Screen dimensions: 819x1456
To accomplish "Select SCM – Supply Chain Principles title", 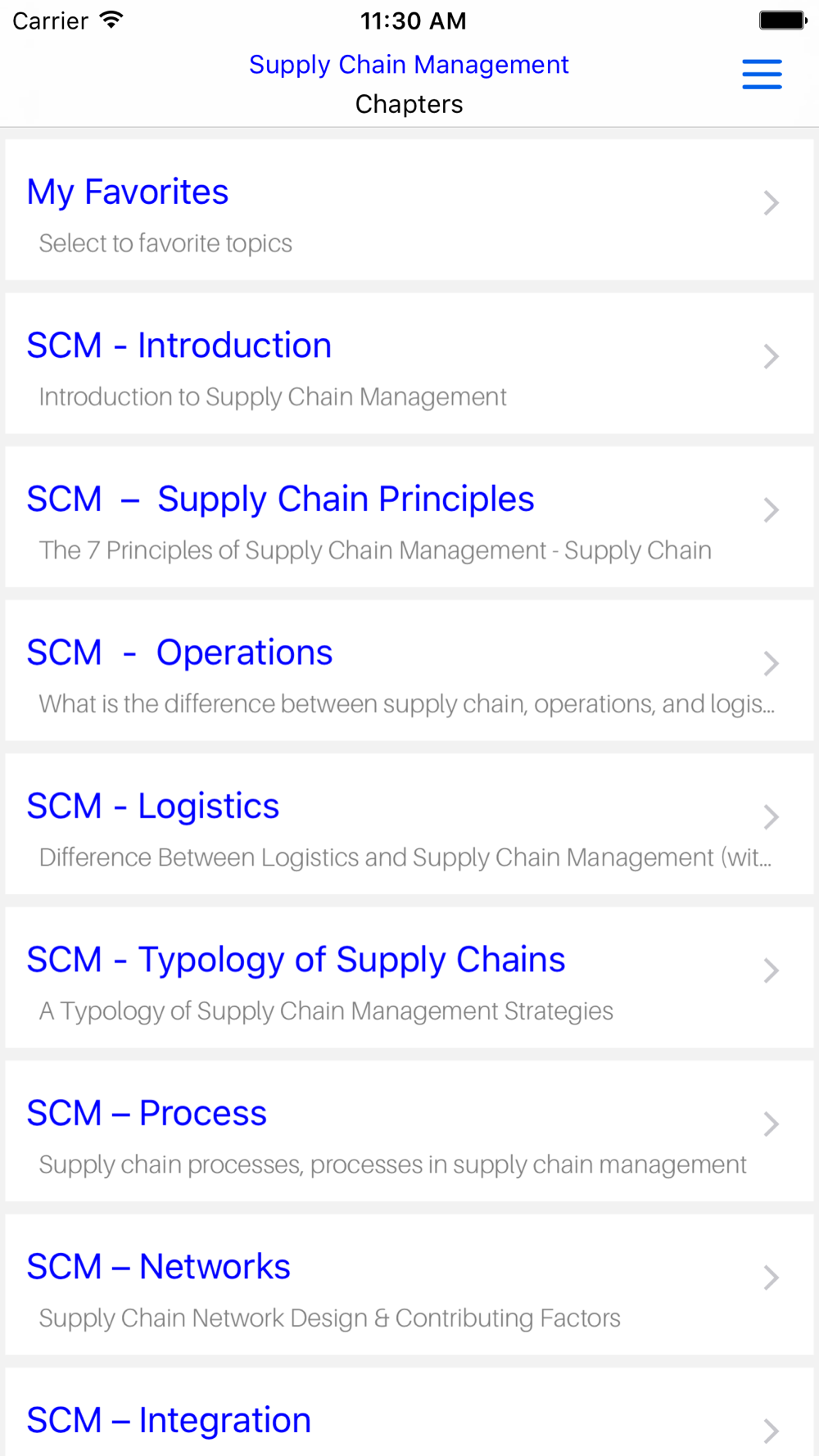I will [280, 500].
